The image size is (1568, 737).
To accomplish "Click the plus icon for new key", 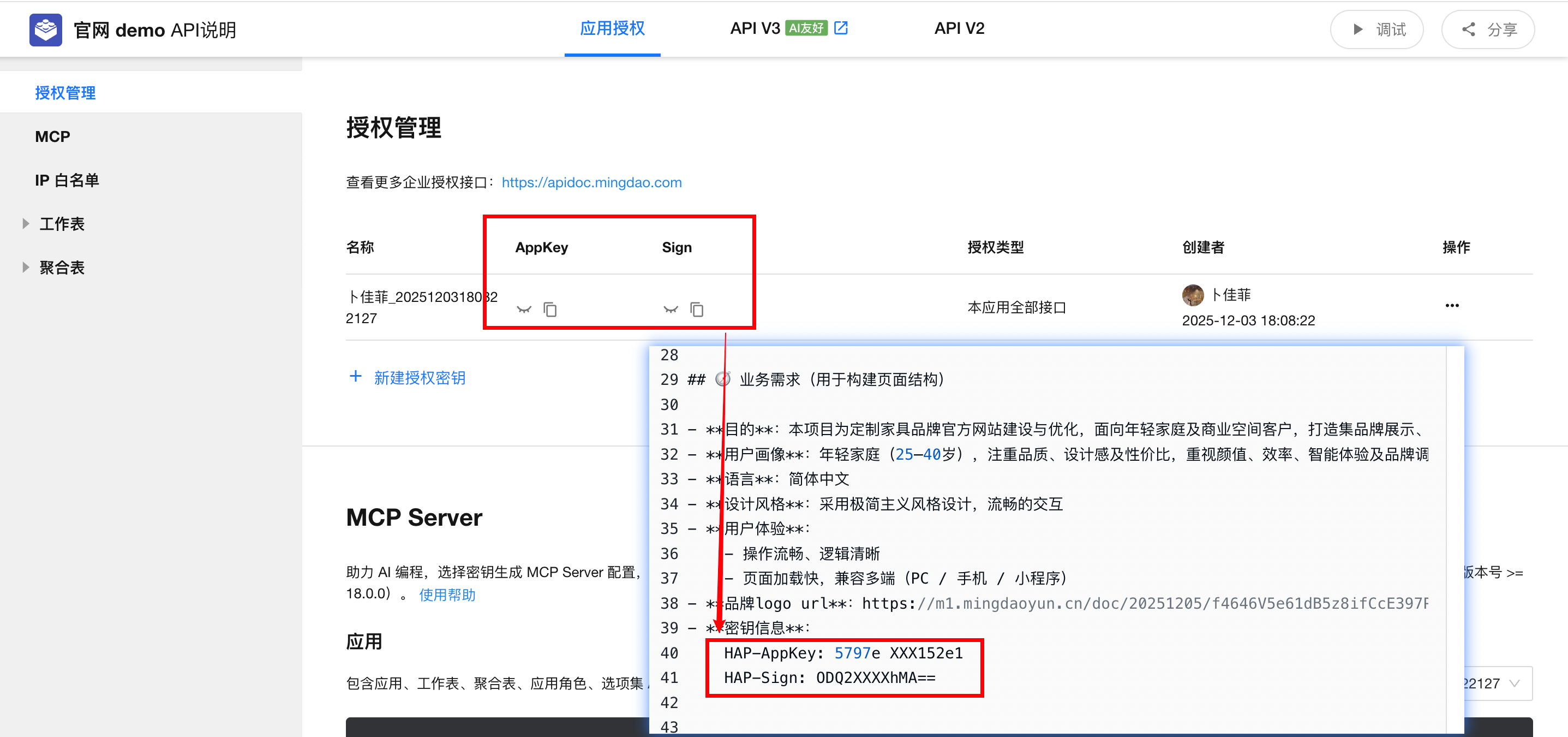I will [x=356, y=377].
